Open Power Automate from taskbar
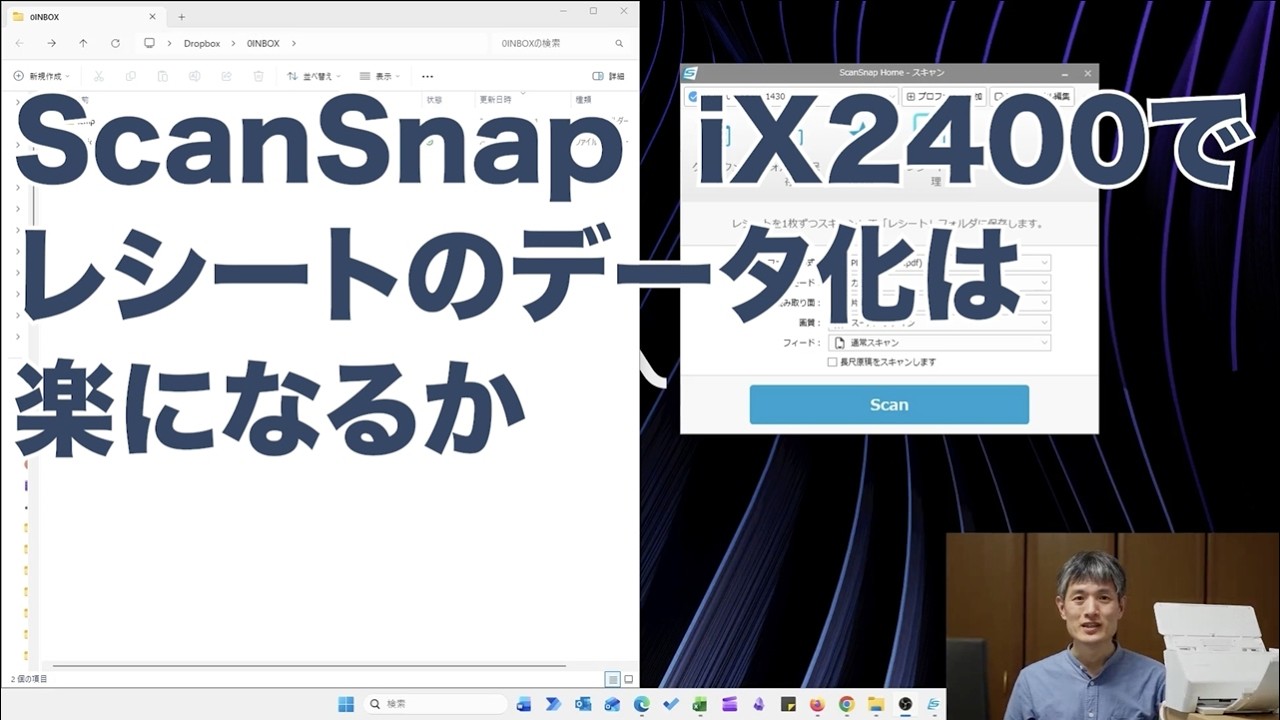The image size is (1280, 720). (553, 704)
